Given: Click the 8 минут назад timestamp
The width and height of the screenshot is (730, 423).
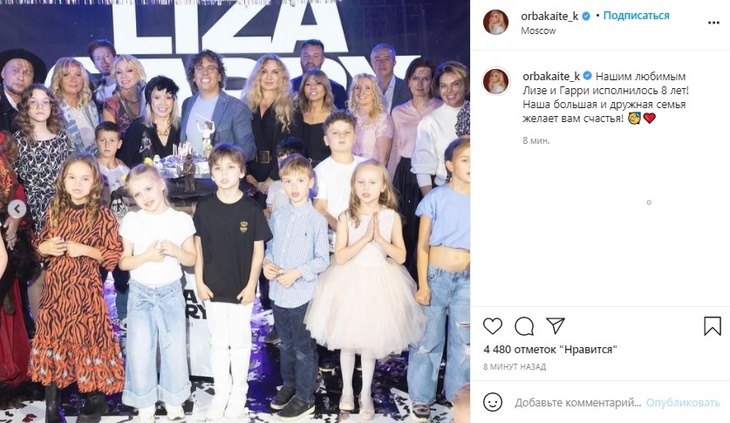Looking at the screenshot, I should 514,367.
